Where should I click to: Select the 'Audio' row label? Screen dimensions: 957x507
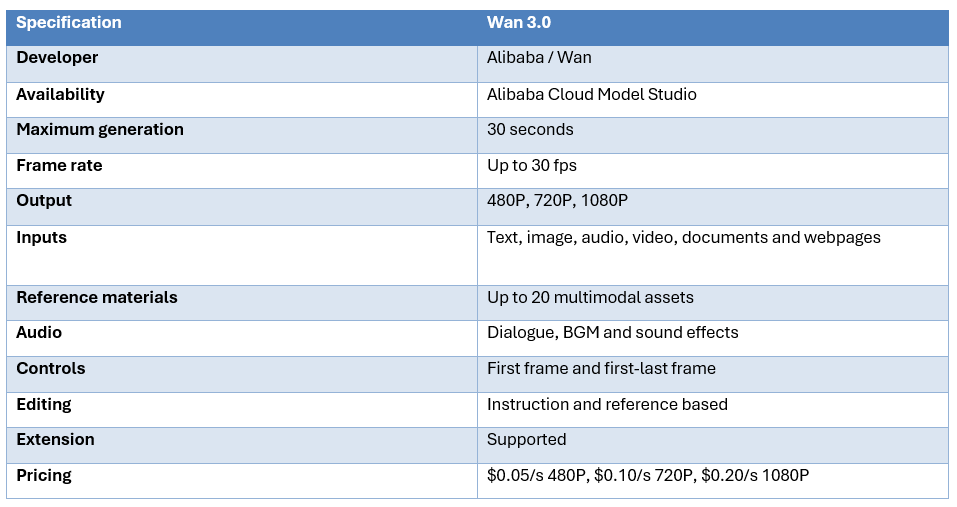pos(39,333)
